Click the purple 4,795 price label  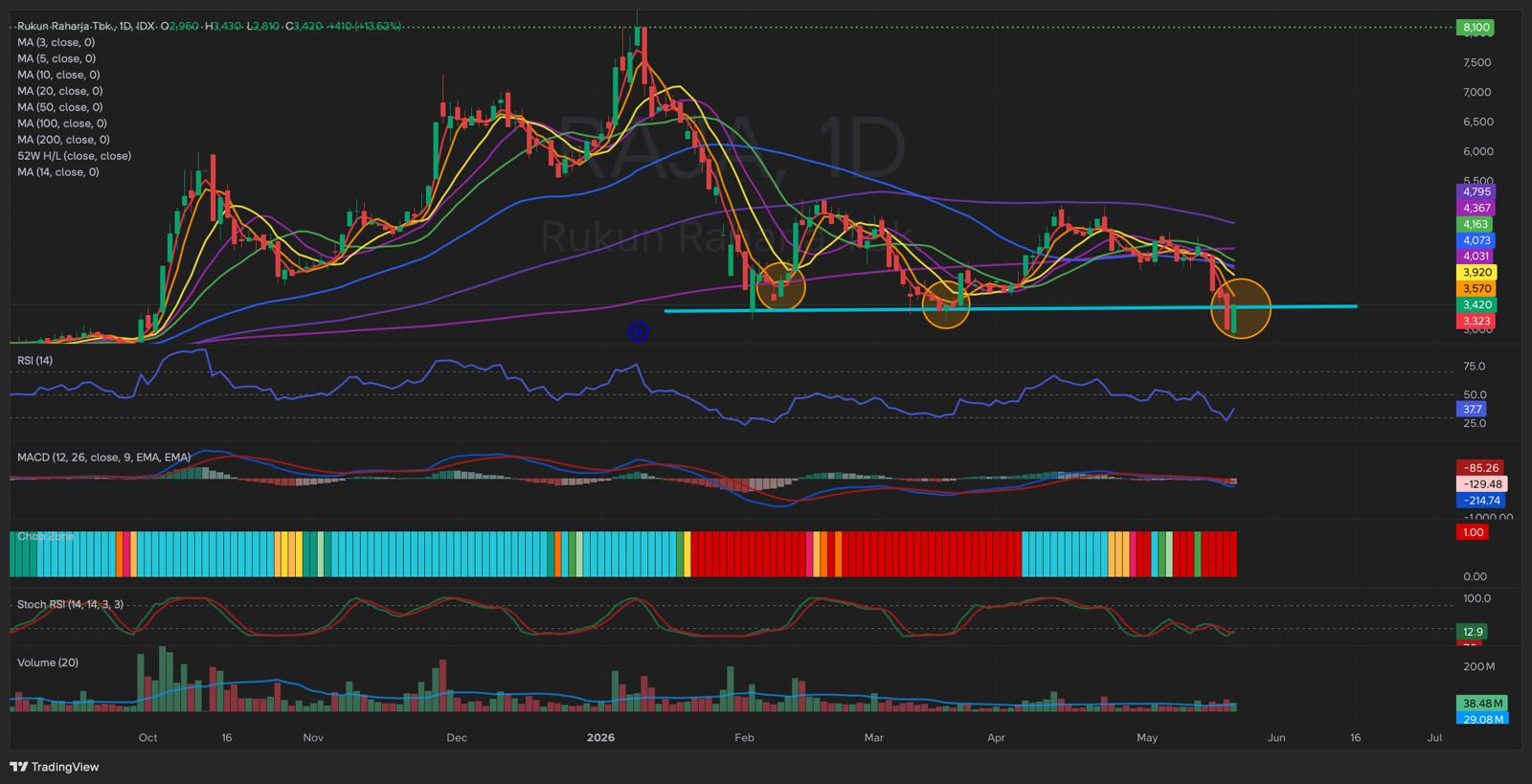pyautogui.click(x=1476, y=191)
